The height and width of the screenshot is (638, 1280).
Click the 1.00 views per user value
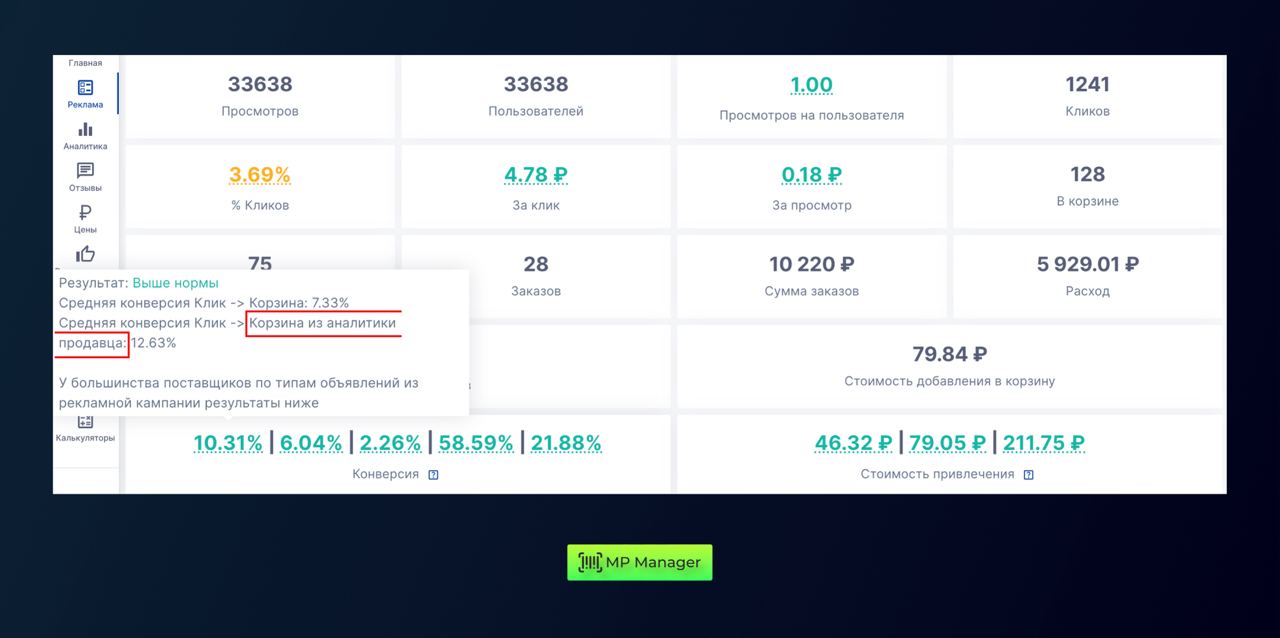pos(811,85)
